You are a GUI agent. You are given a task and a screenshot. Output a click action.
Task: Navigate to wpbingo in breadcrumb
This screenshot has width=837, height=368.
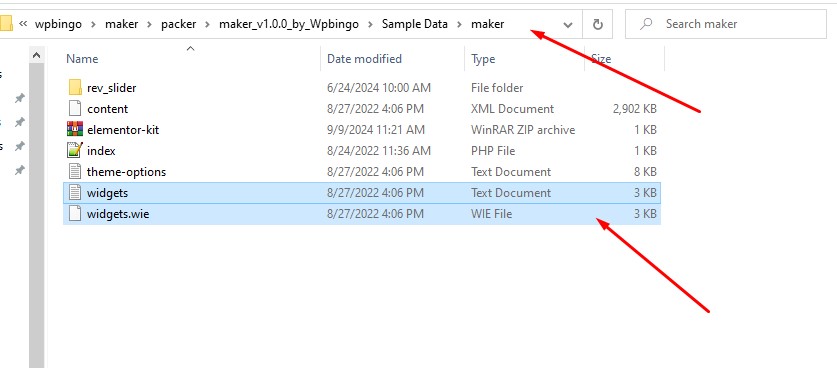(x=58, y=24)
